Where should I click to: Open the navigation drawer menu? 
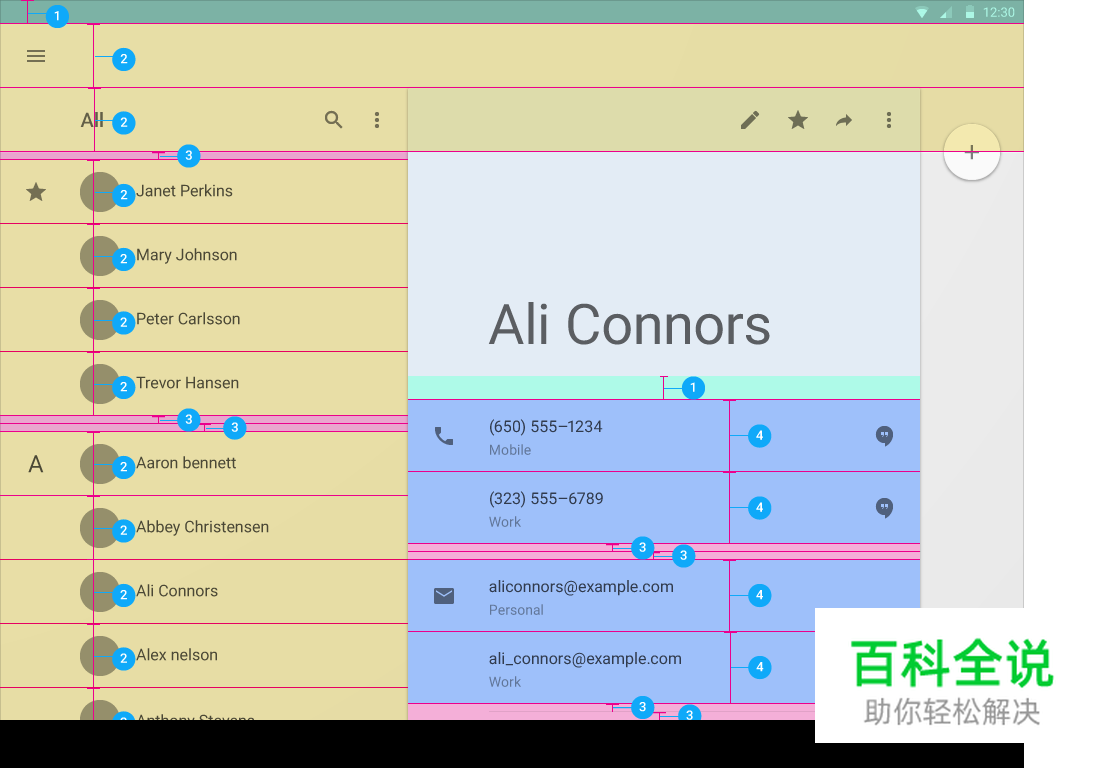click(x=36, y=56)
